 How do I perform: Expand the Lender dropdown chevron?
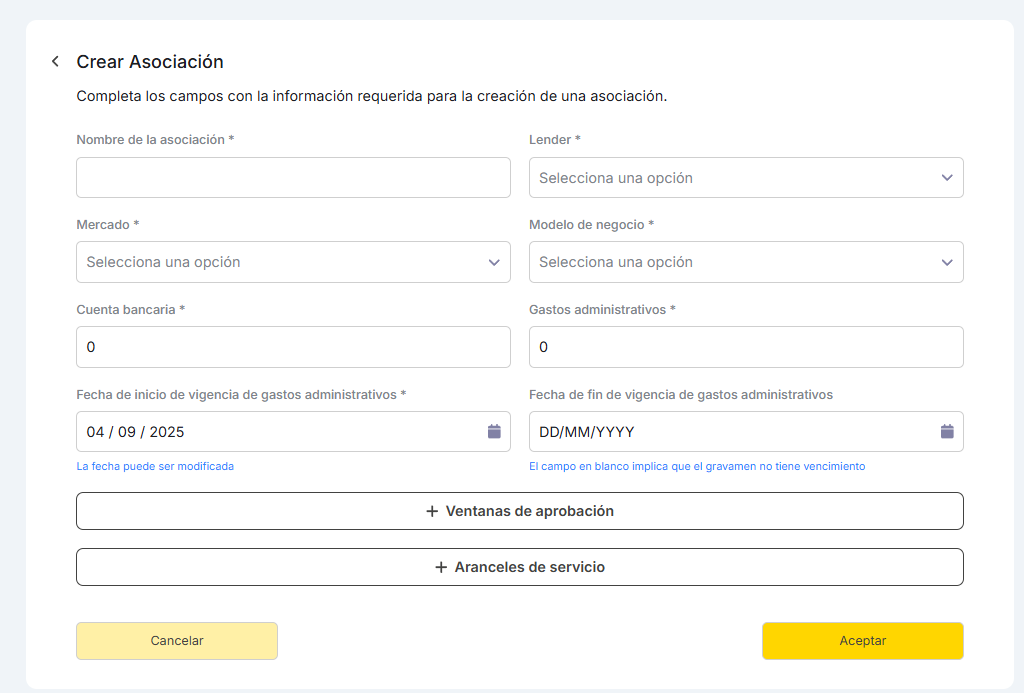tap(947, 178)
